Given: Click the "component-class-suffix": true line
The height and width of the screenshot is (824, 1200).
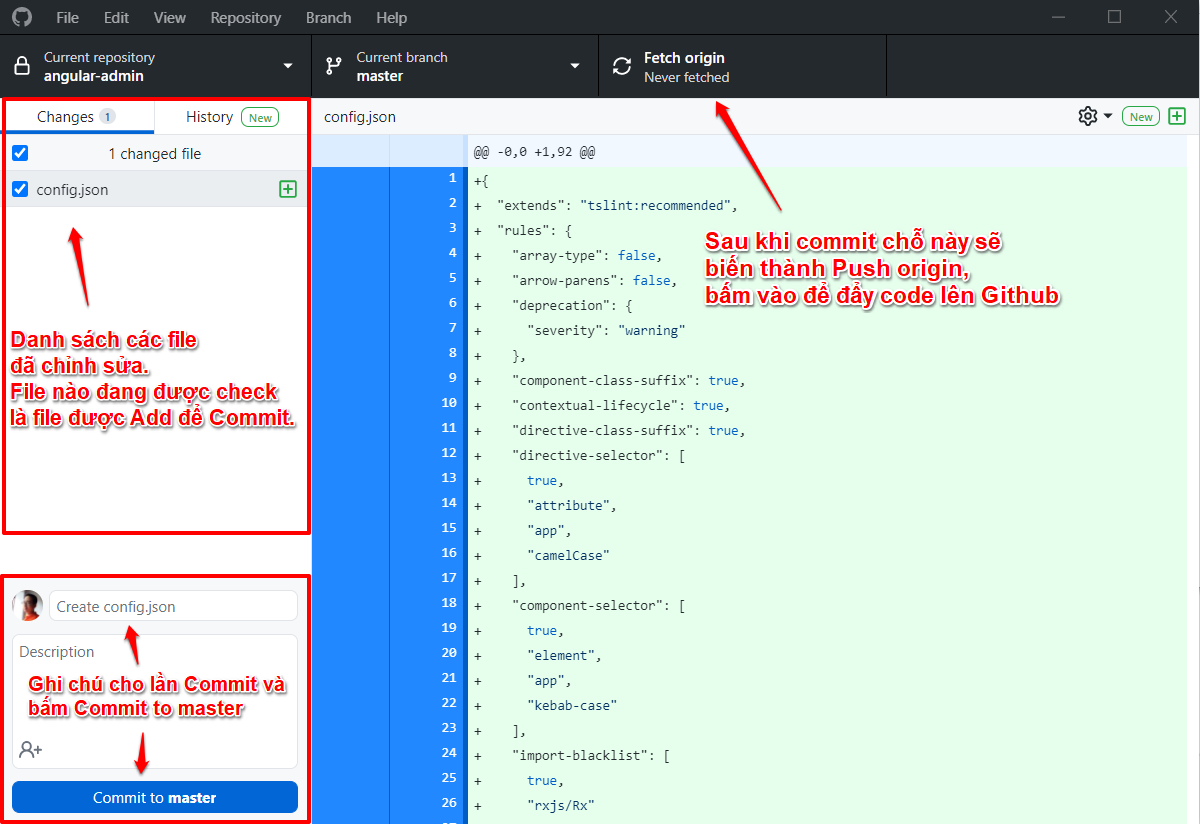Looking at the screenshot, I should point(629,380).
